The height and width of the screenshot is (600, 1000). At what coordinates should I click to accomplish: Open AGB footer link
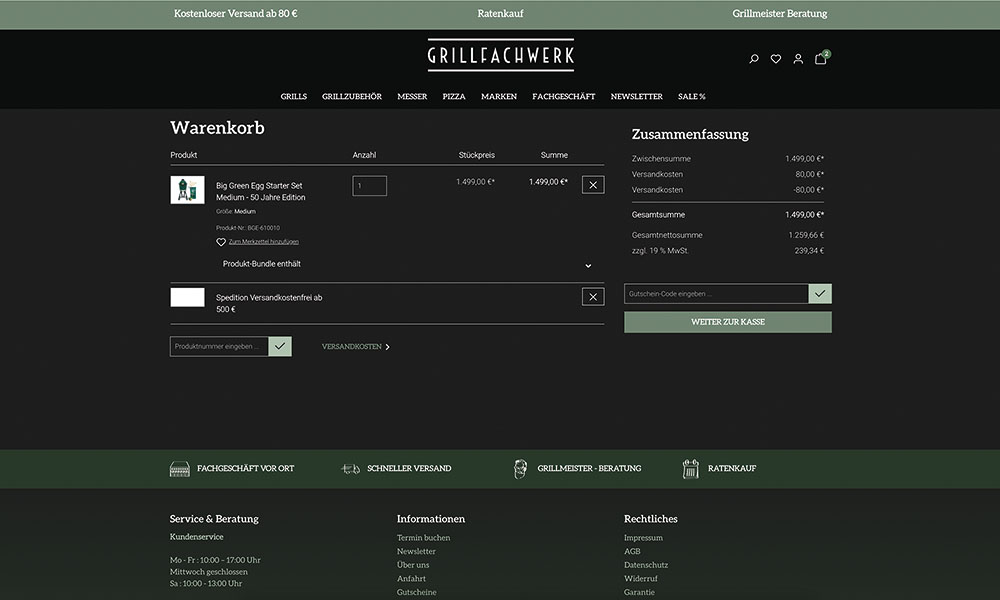click(x=632, y=551)
